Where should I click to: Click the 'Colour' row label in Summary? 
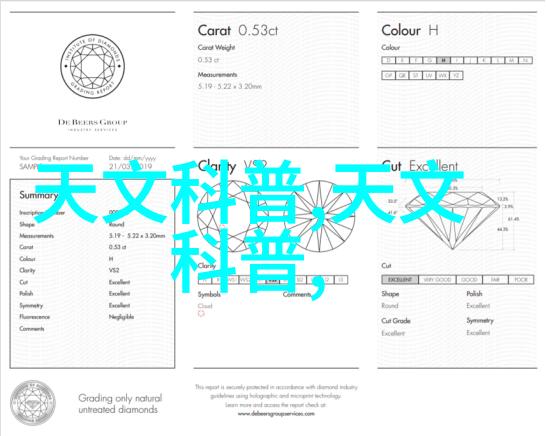(x=27, y=259)
